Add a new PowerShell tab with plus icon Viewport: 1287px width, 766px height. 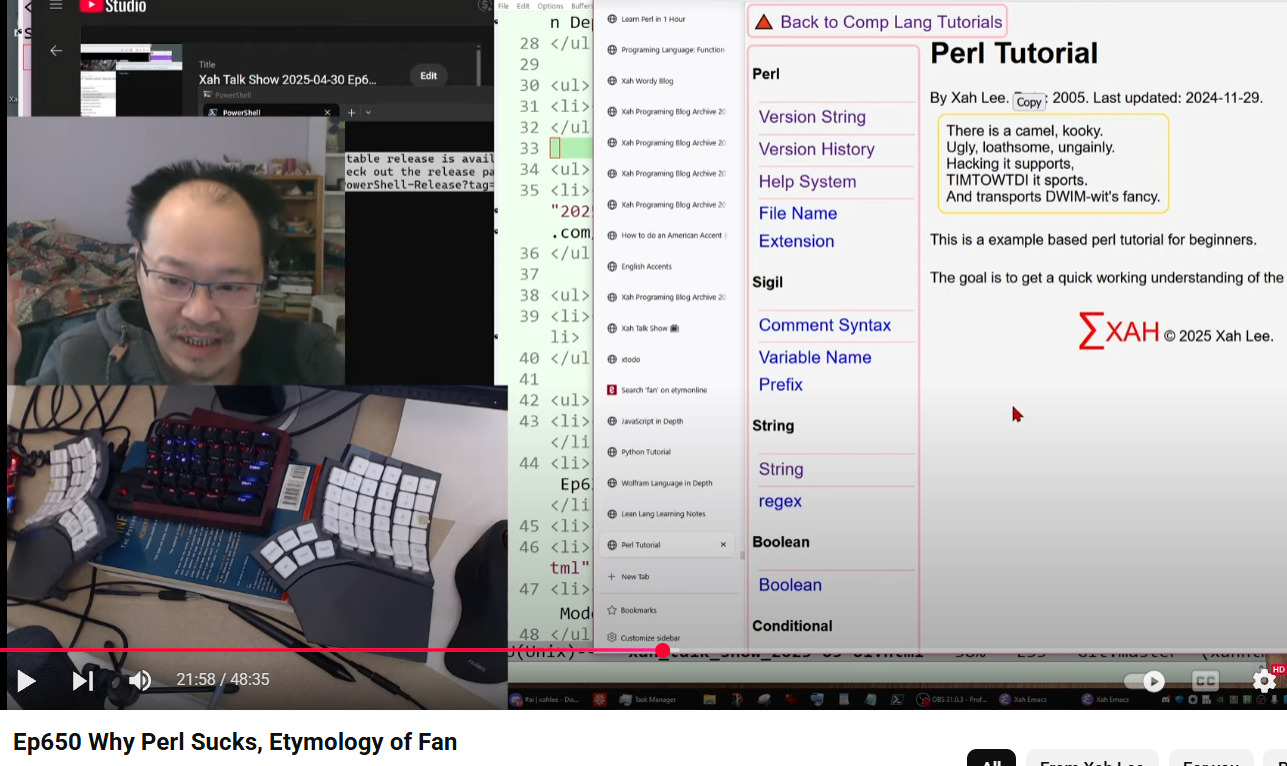point(351,113)
